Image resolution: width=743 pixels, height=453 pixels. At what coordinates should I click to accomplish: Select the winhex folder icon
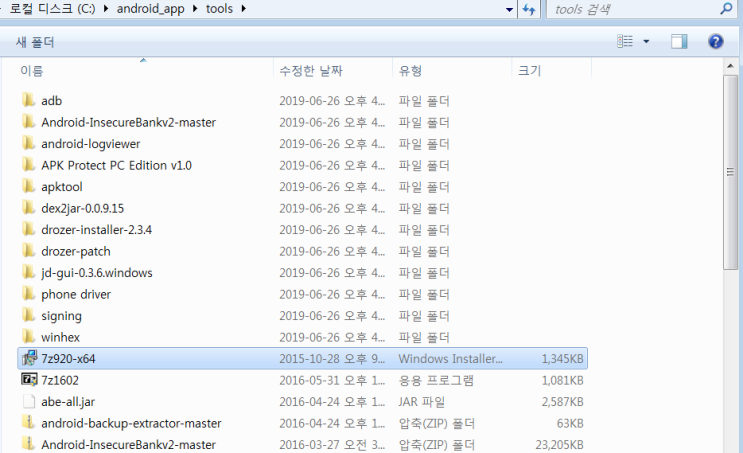click(x=28, y=336)
